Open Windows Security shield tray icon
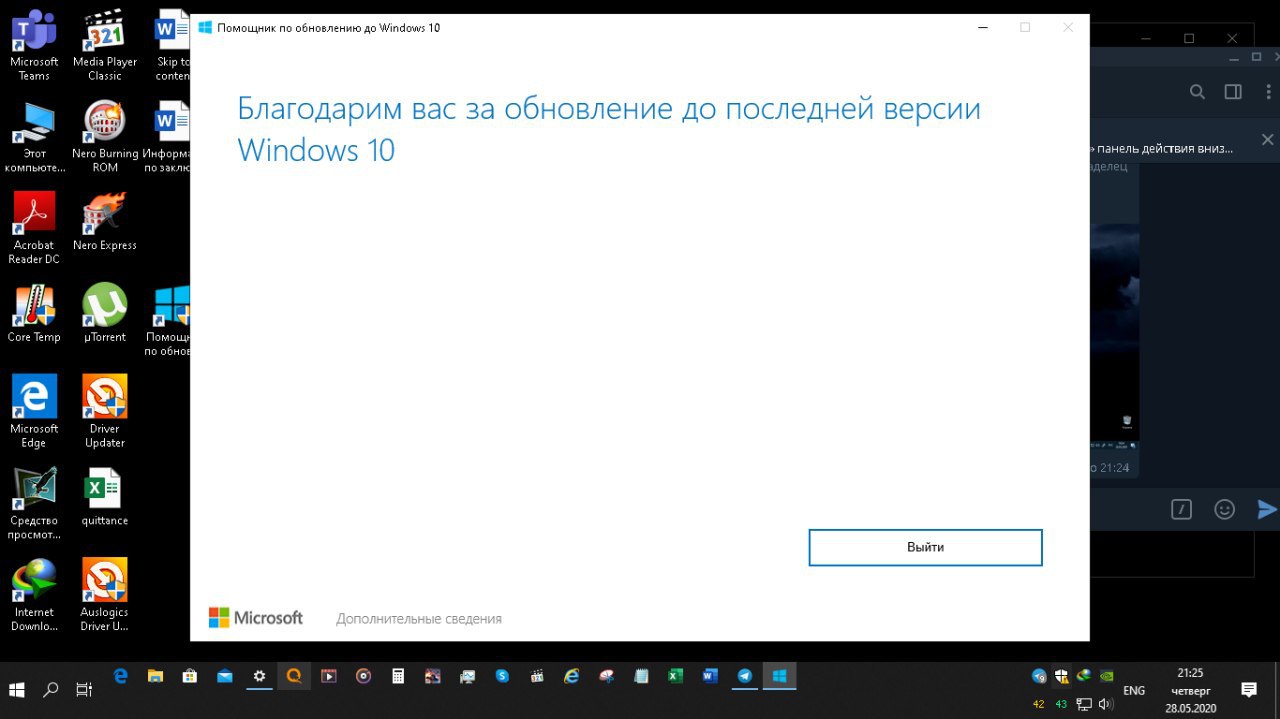 click(x=1062, y=676)
